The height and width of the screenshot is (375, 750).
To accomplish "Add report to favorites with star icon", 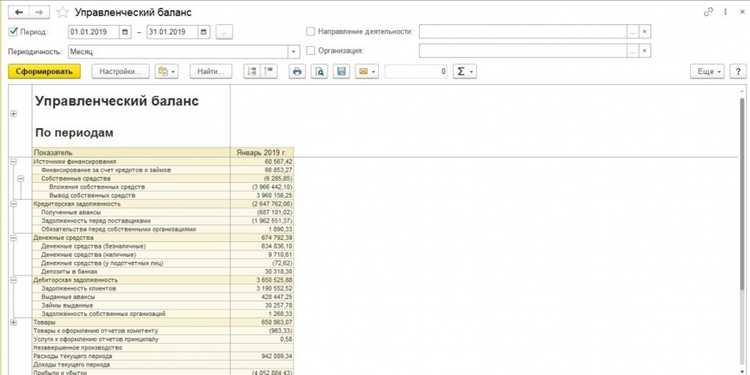I will pyautogui.click(x=62, y=12).
